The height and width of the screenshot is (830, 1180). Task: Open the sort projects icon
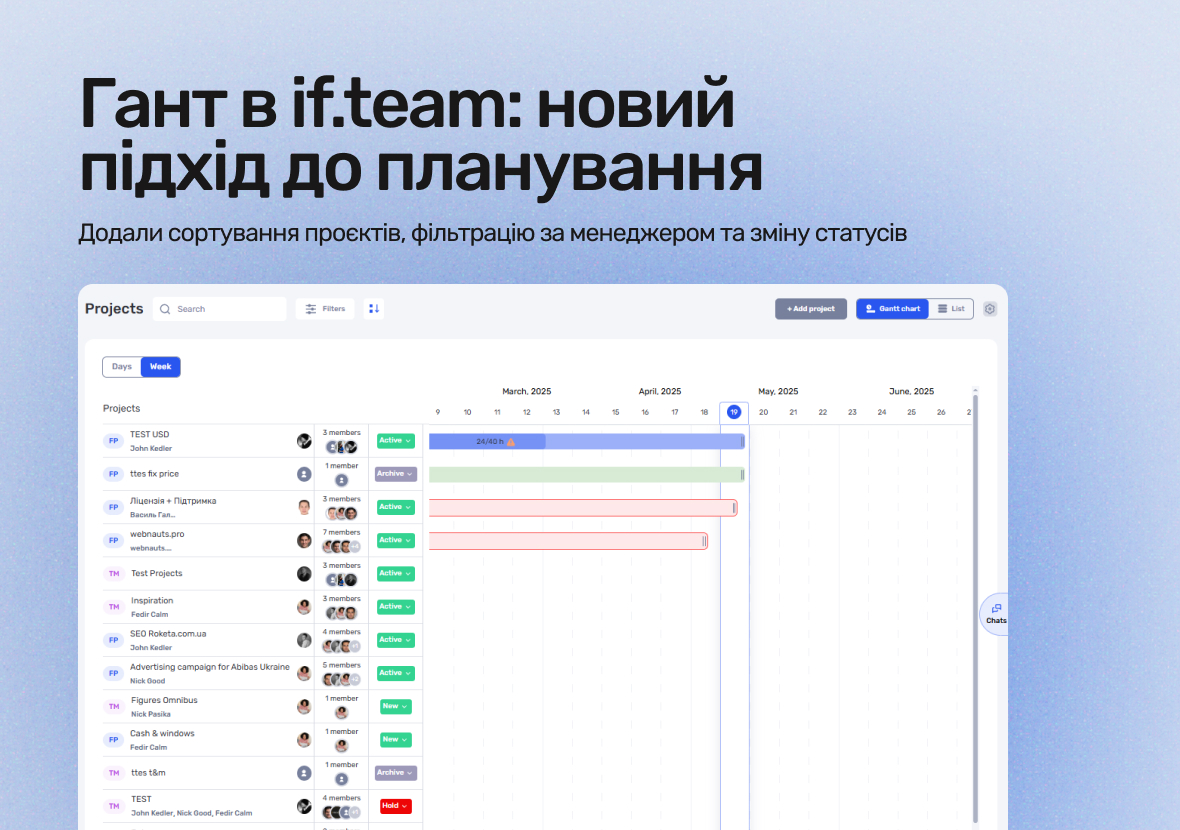click(374, 309)
